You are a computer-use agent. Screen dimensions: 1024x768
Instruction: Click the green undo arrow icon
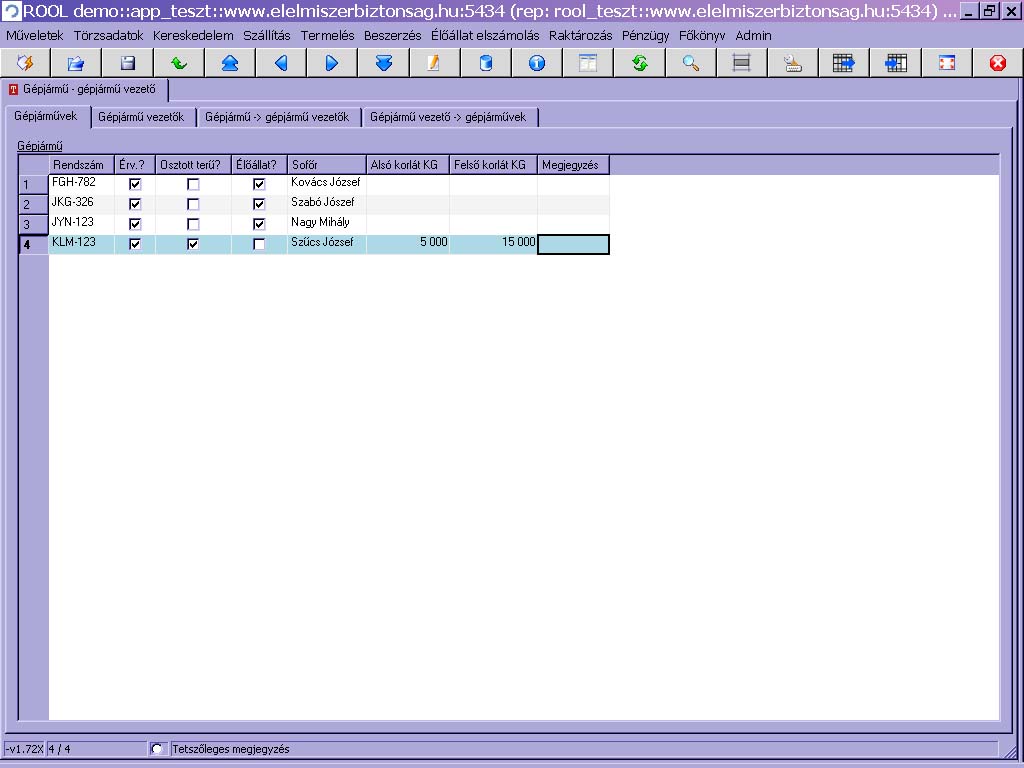coord(179,63)
